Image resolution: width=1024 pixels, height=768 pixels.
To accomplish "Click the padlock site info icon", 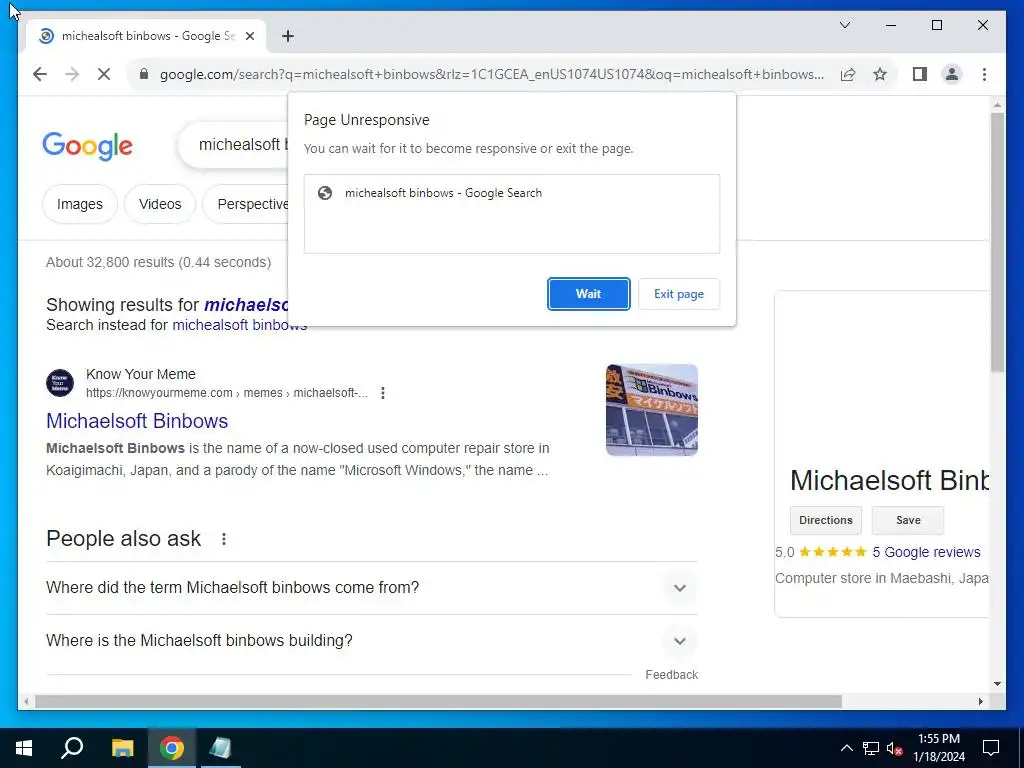I will pos(144,74).
